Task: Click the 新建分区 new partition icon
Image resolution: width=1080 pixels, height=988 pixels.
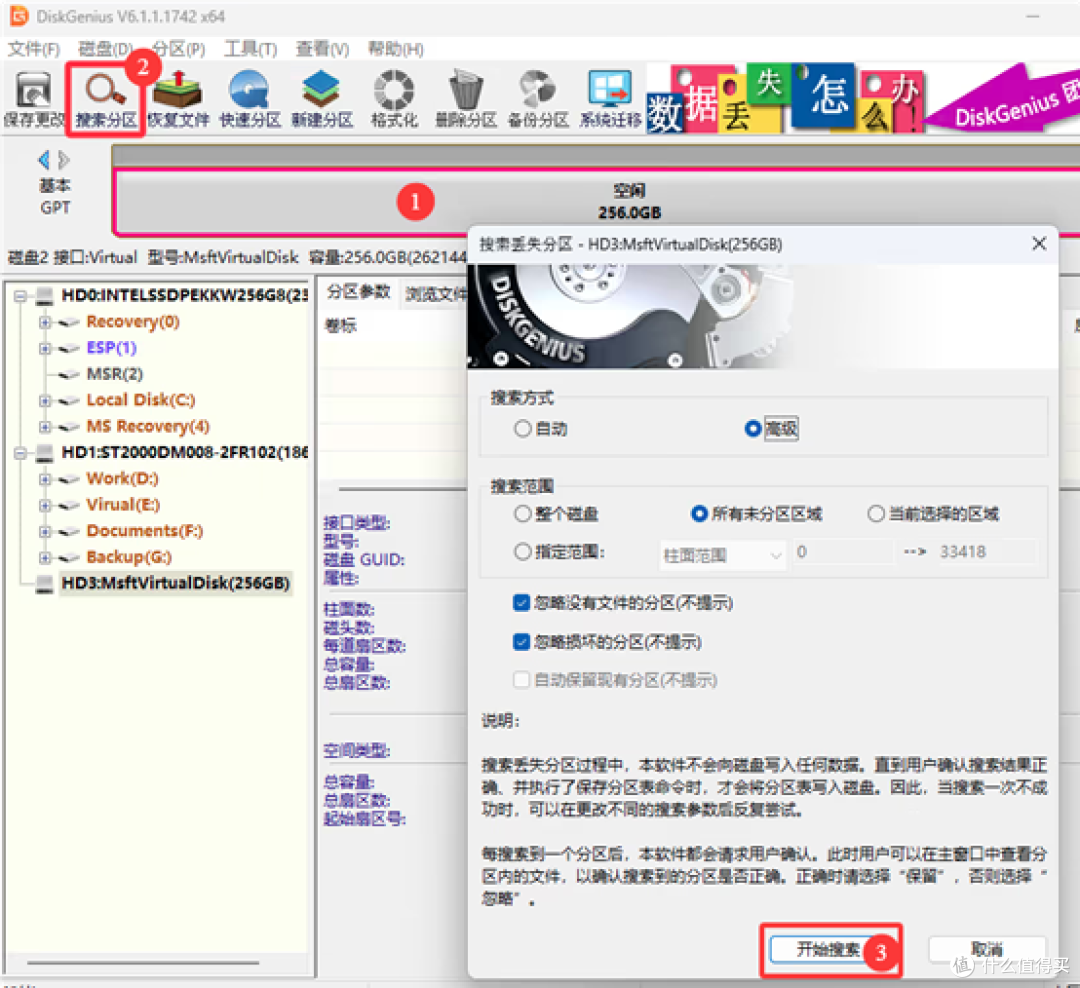Action: point(322,99)
